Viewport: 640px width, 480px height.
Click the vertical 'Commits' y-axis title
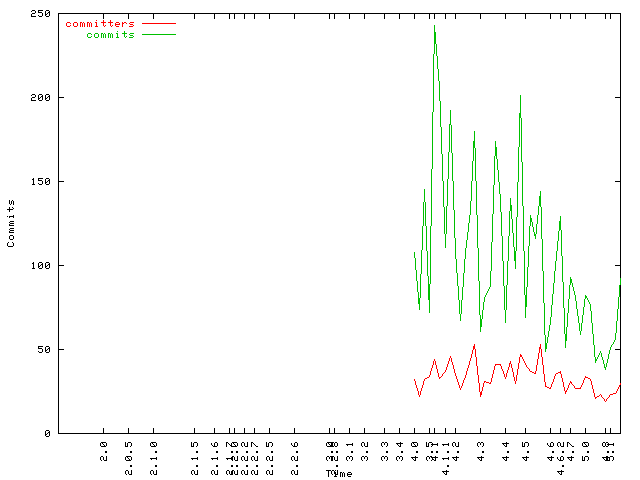pos(11,223)
